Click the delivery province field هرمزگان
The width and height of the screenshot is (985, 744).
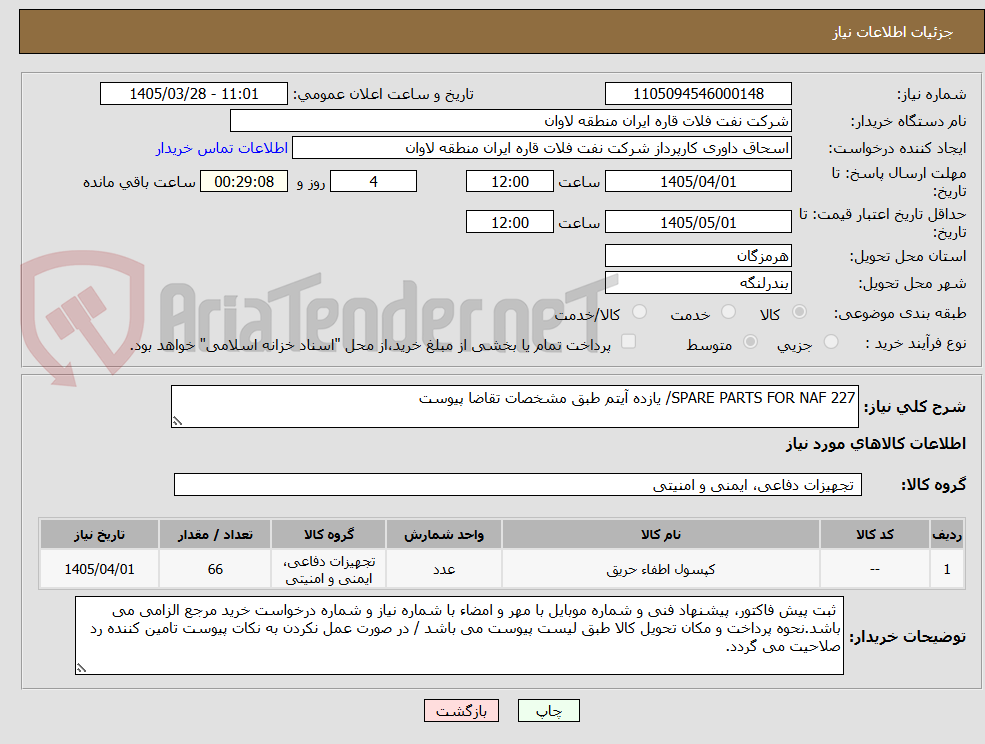point(698,256)
